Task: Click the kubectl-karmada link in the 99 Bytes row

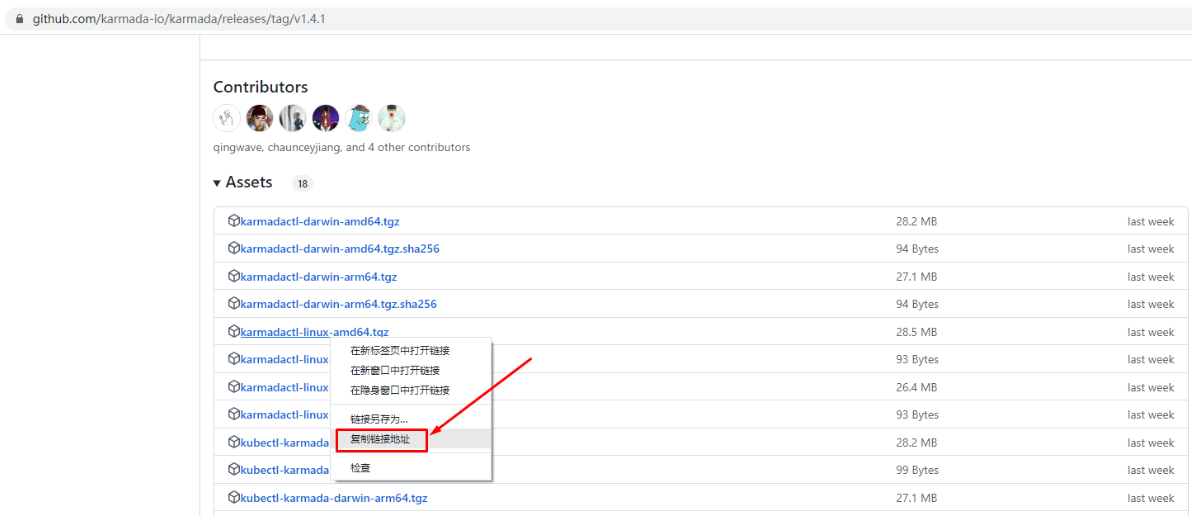Action: click(x=285, y=470)
